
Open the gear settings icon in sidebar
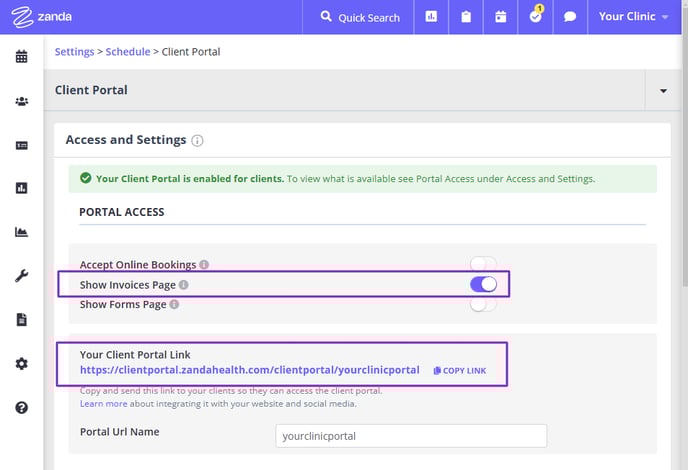22,363
